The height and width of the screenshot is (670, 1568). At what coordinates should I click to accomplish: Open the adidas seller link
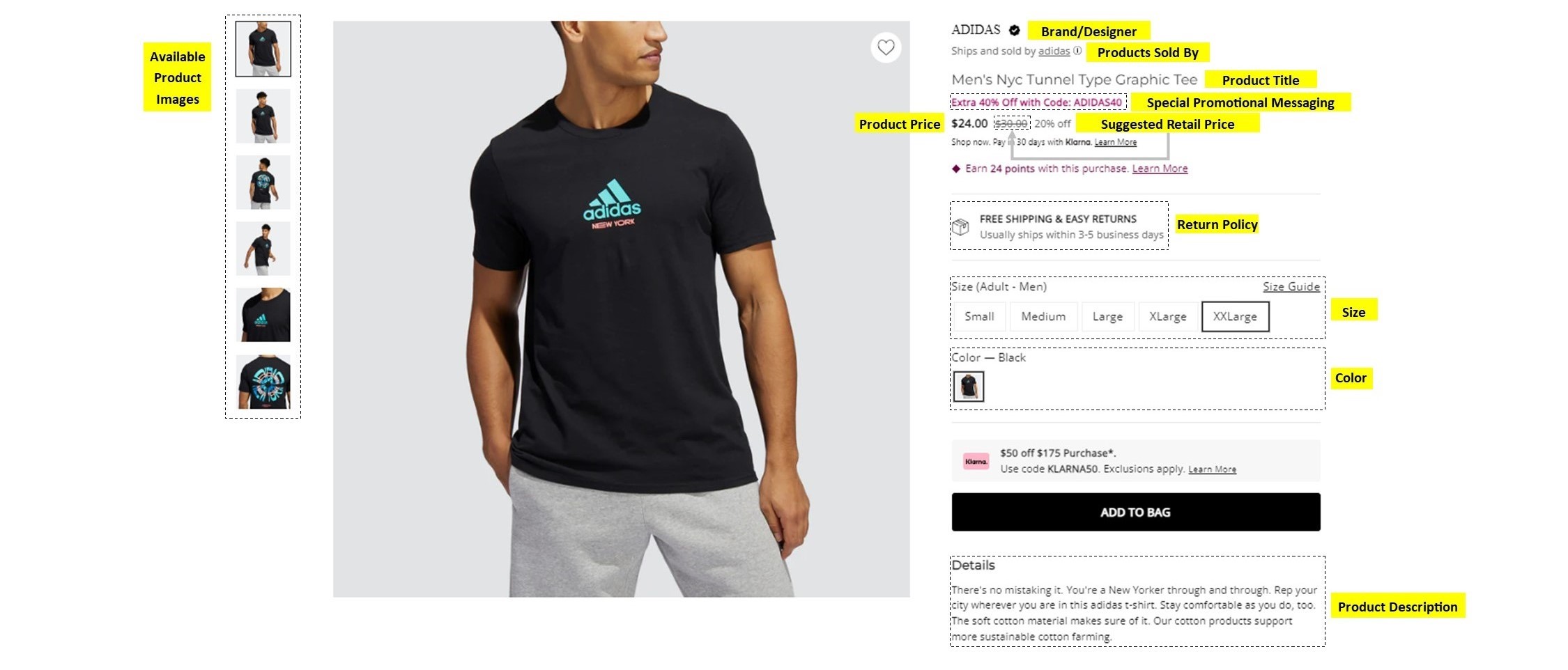(1054, 51)
